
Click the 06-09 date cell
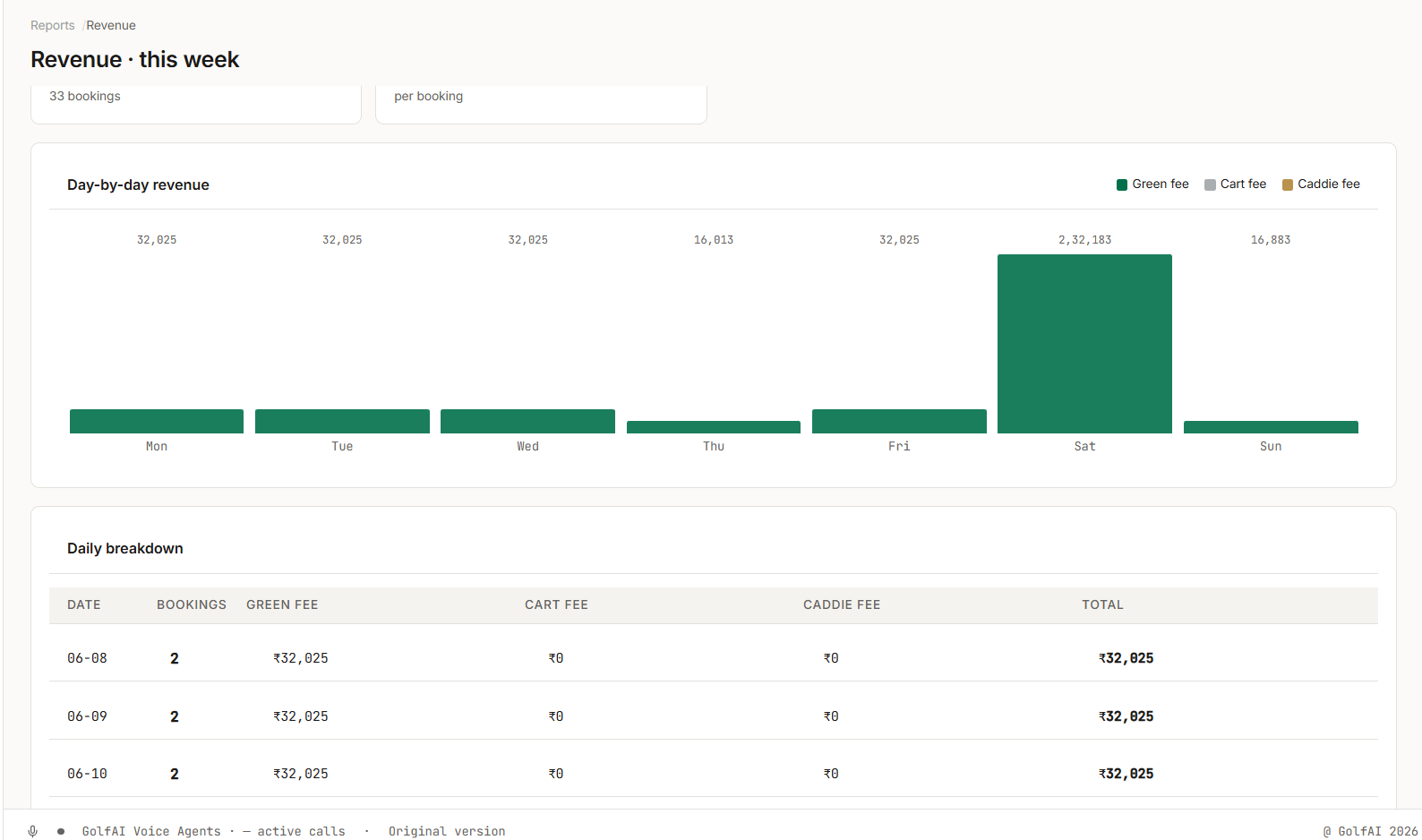click(x=87, y=716)
